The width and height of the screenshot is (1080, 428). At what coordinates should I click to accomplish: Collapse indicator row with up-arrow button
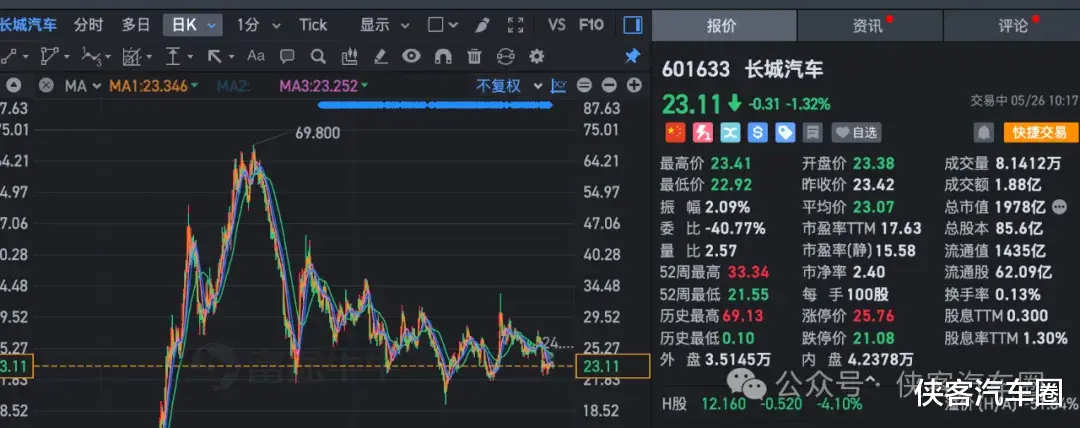pos(13,85)
